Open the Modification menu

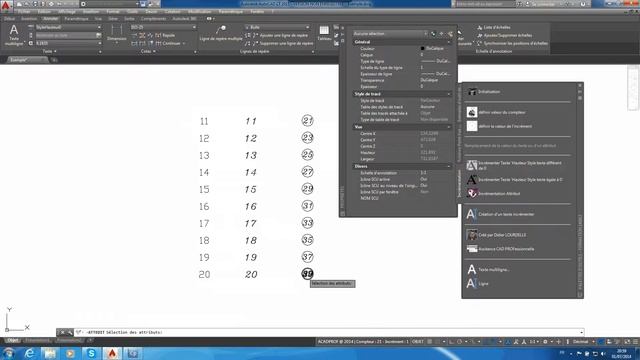200,11
